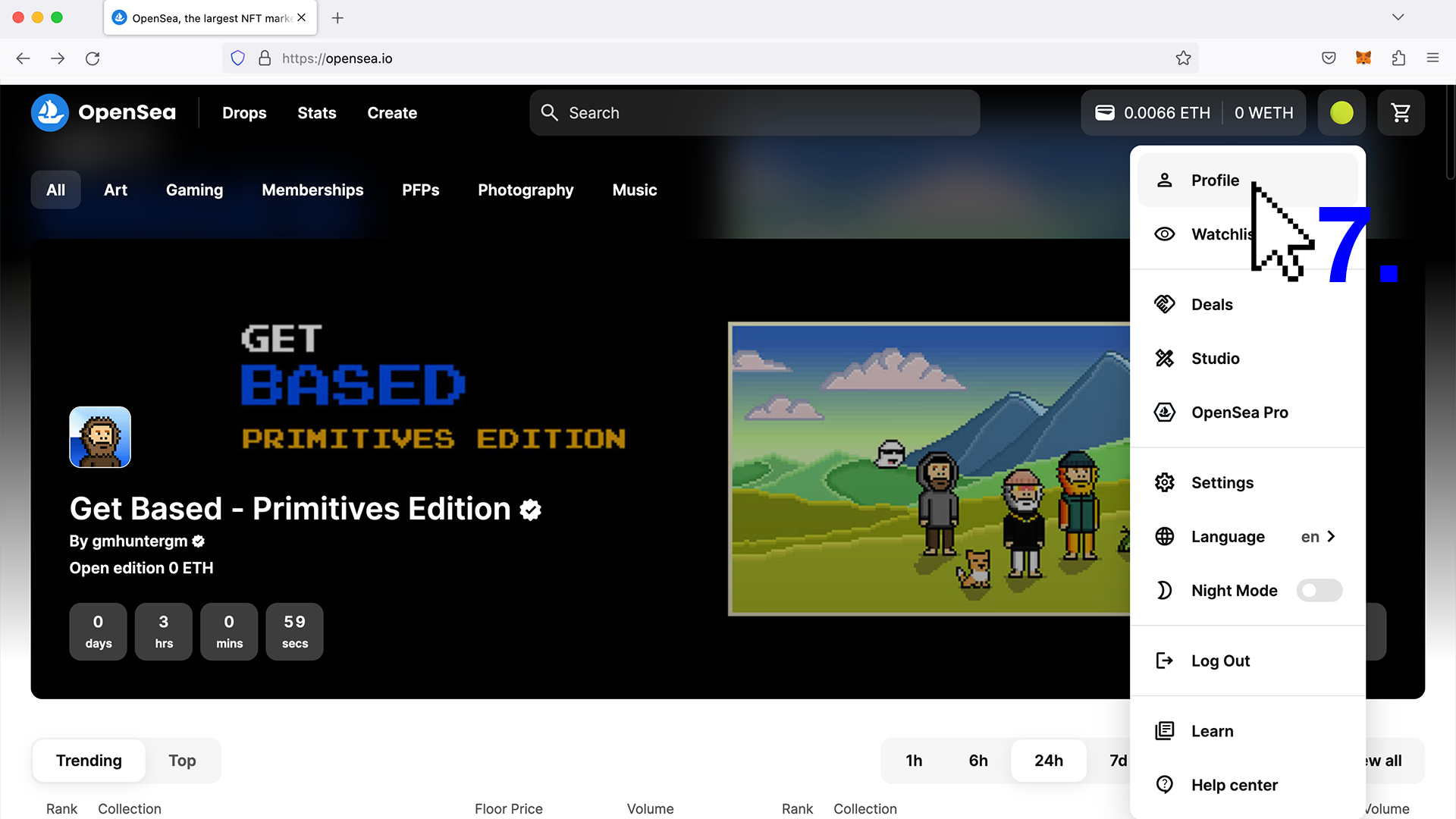1456x819 pixels.
Task: Click the wallet balance card icon
Action: [1105, 113]
